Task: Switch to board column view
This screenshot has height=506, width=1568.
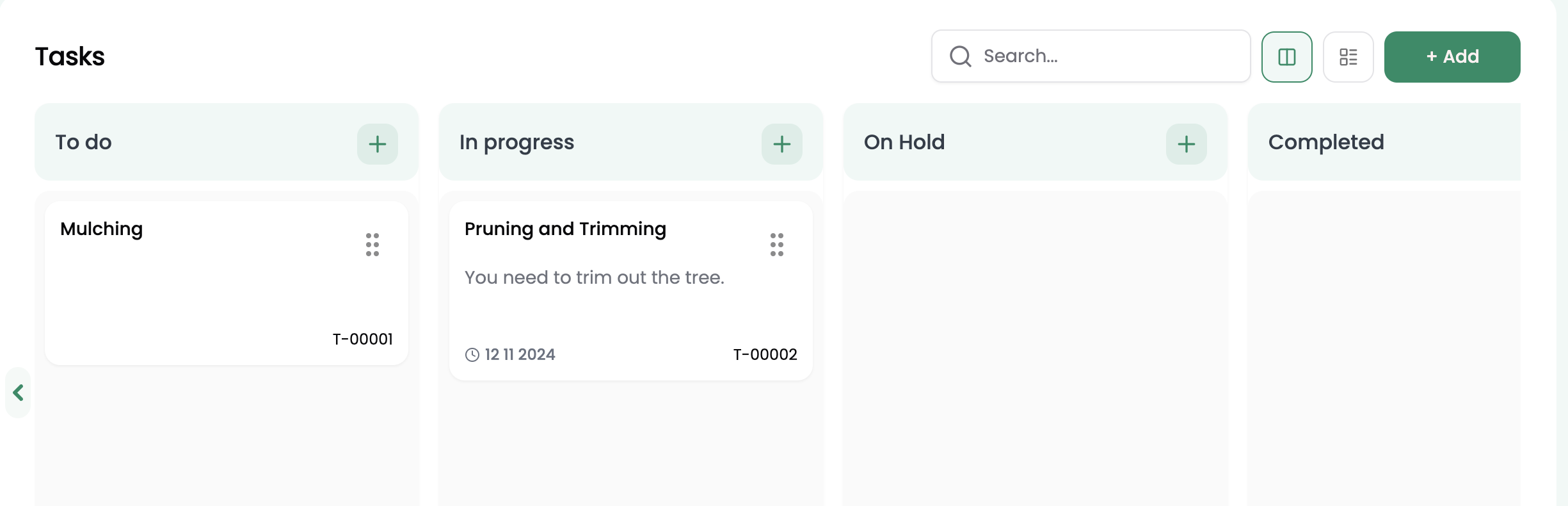Action: [x=1286, y=57]
